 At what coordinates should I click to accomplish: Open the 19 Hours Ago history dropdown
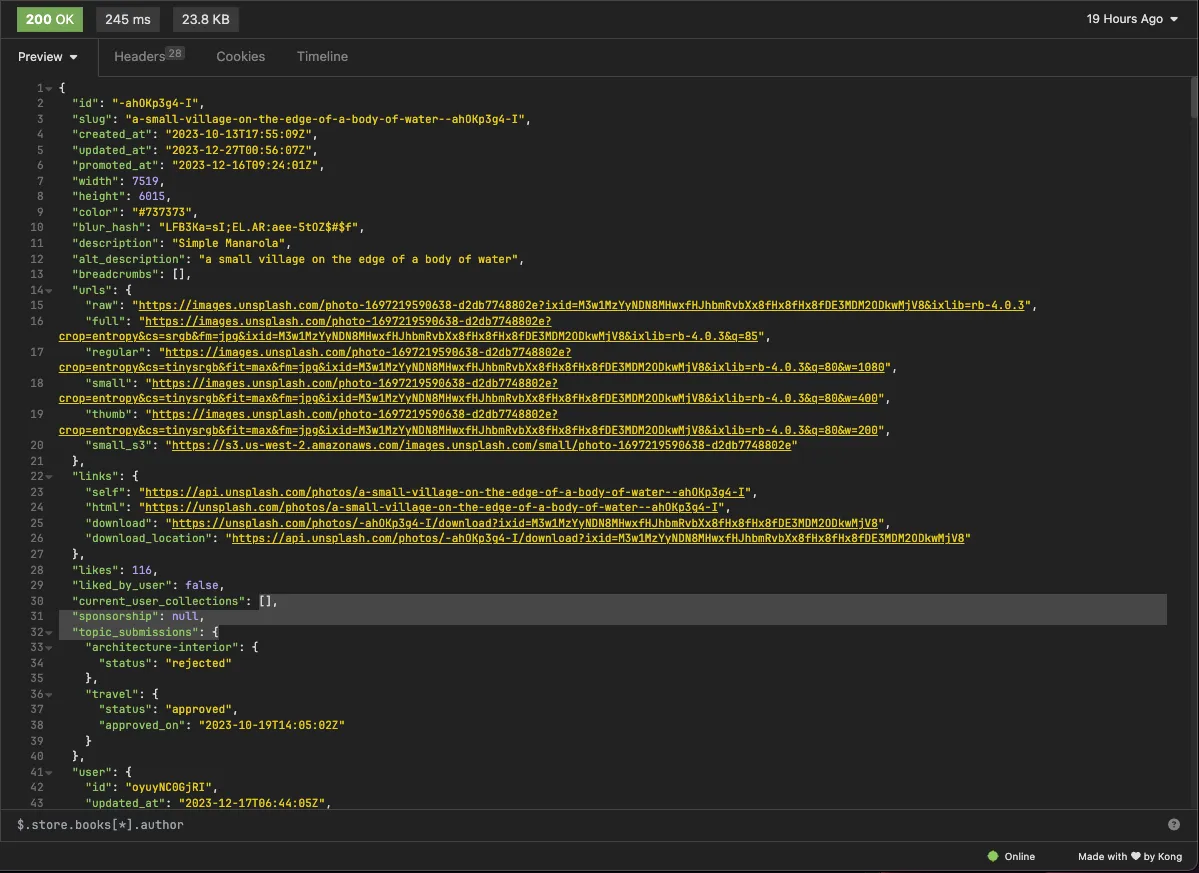coord(1132,19)
